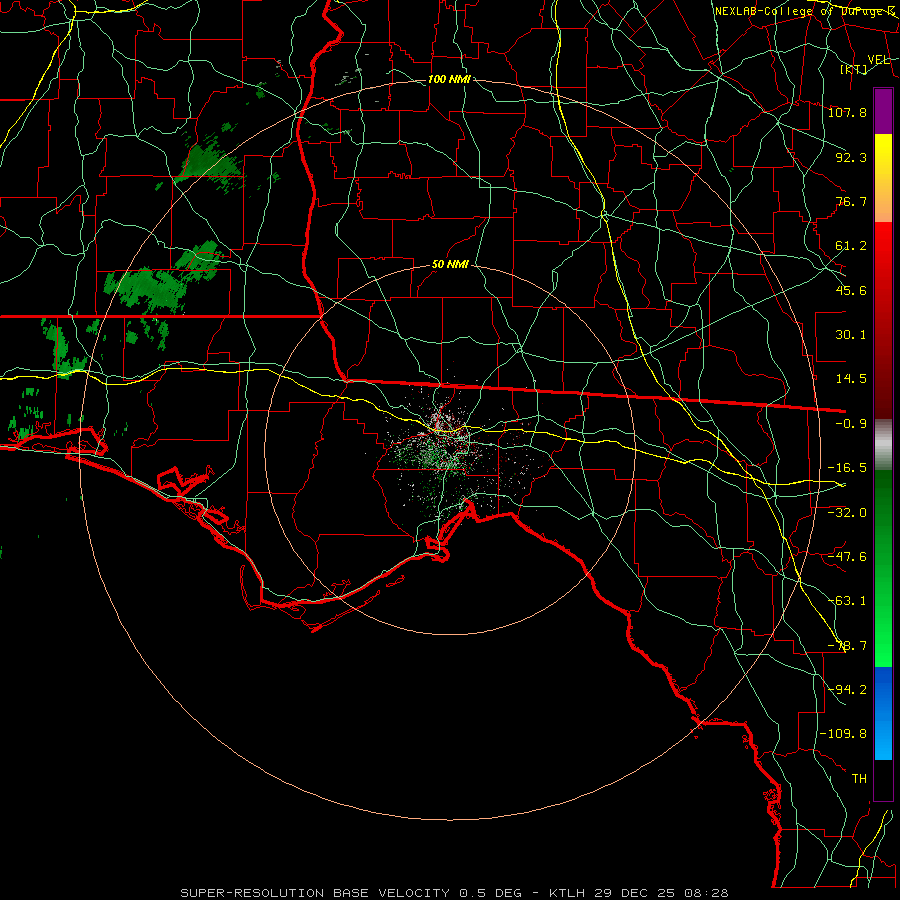This screenshot has width=900, height=900.
Task: Click the -47.6 velocity scale value
Action: point(847,557)
